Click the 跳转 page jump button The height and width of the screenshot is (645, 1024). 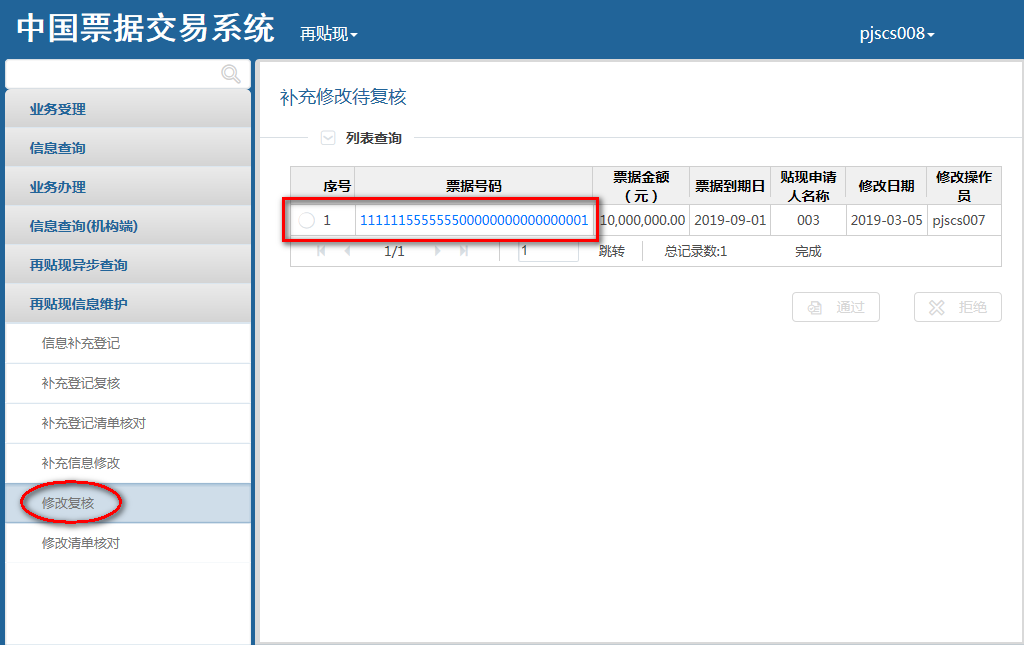pyautogui.click(x=612, y=251)
